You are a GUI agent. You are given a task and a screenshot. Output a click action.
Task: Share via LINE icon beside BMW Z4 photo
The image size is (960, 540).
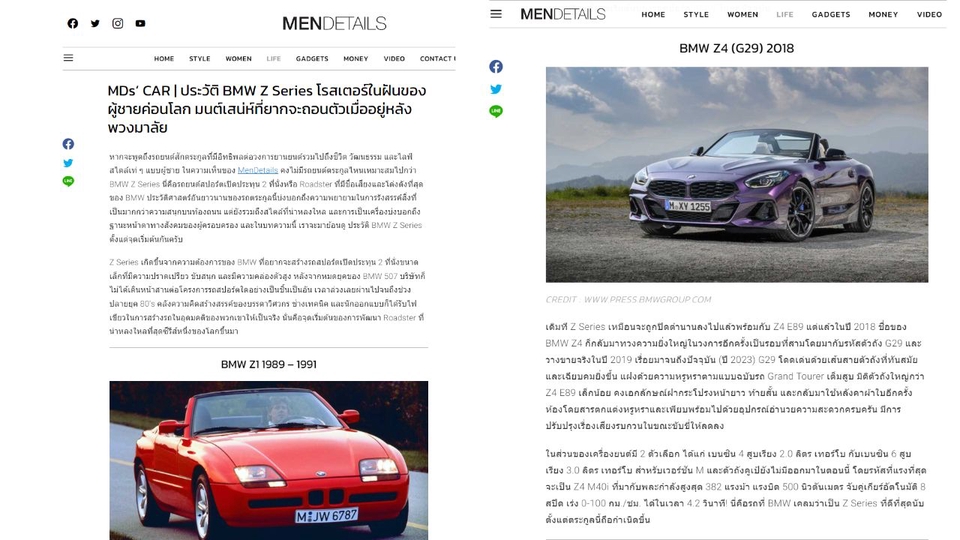(x=496, y=111)
